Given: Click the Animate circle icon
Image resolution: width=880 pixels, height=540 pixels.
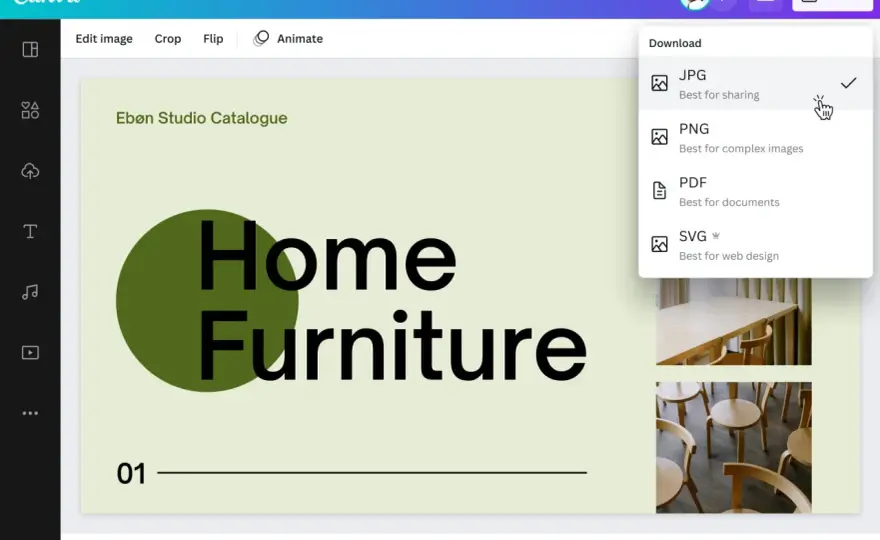Looking at the screenshot, I should point(261,38).
